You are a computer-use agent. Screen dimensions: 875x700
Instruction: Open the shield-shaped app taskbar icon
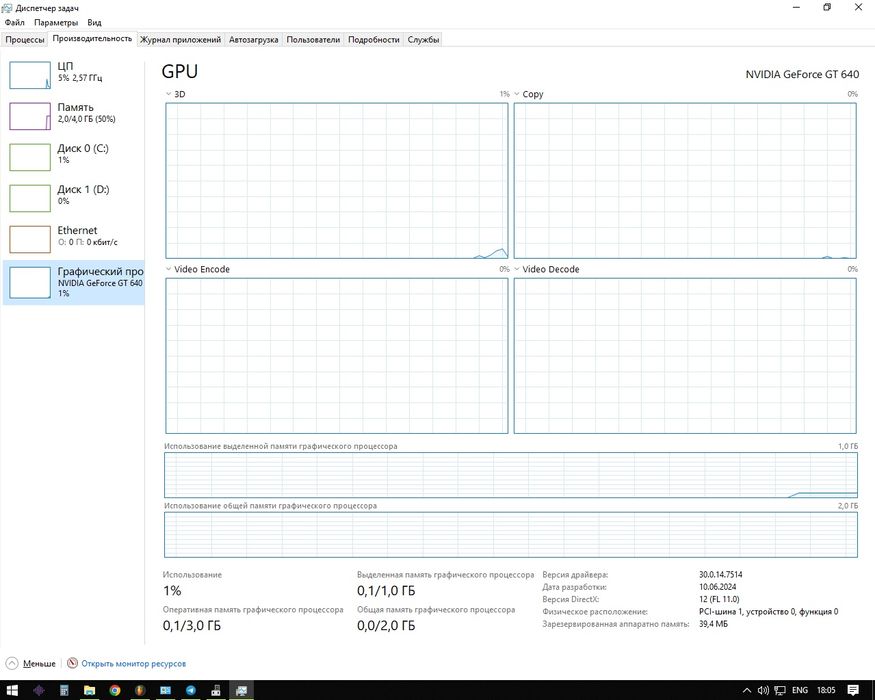point(140,690)
